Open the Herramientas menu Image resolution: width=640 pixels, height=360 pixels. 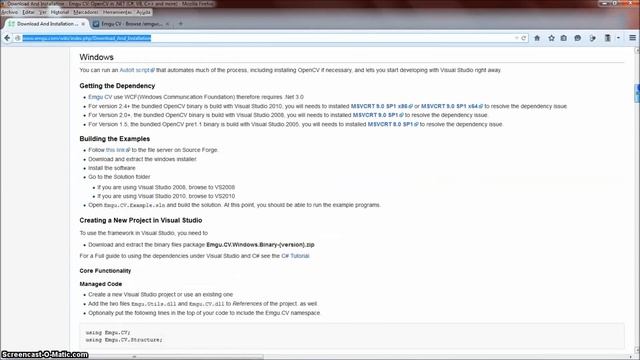(x=117, y=12)
